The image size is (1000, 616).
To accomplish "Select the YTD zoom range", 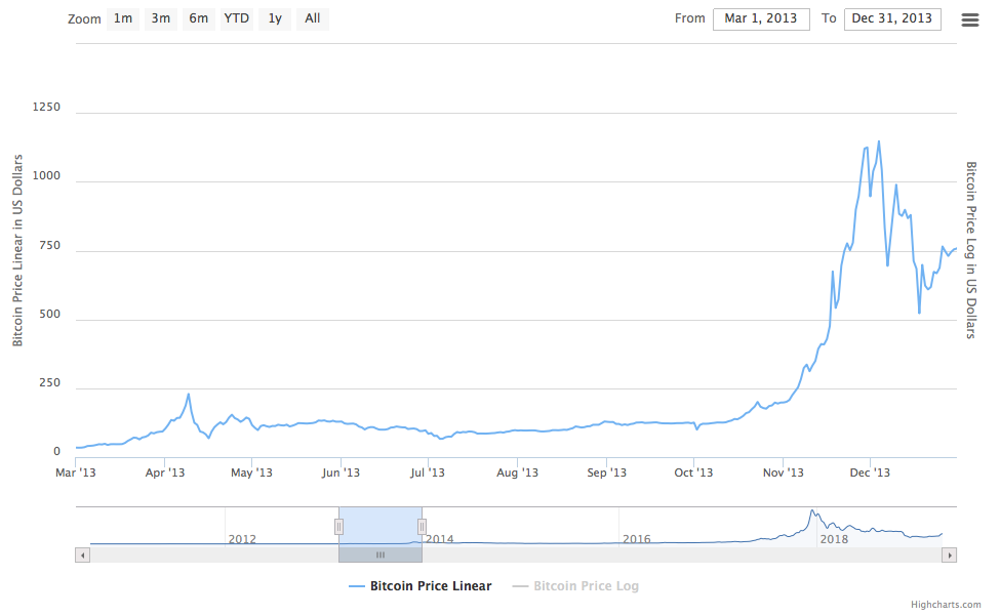I will coord(237,18).
